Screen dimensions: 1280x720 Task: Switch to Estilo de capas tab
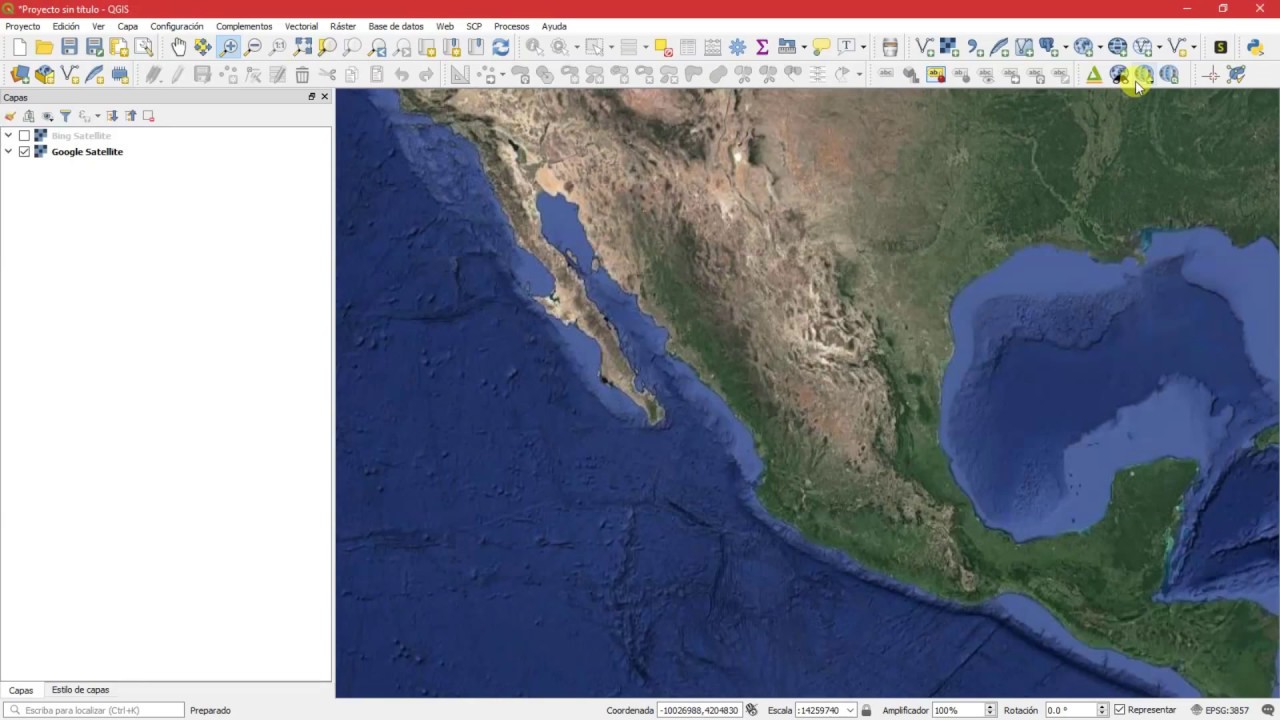(80, 690)
